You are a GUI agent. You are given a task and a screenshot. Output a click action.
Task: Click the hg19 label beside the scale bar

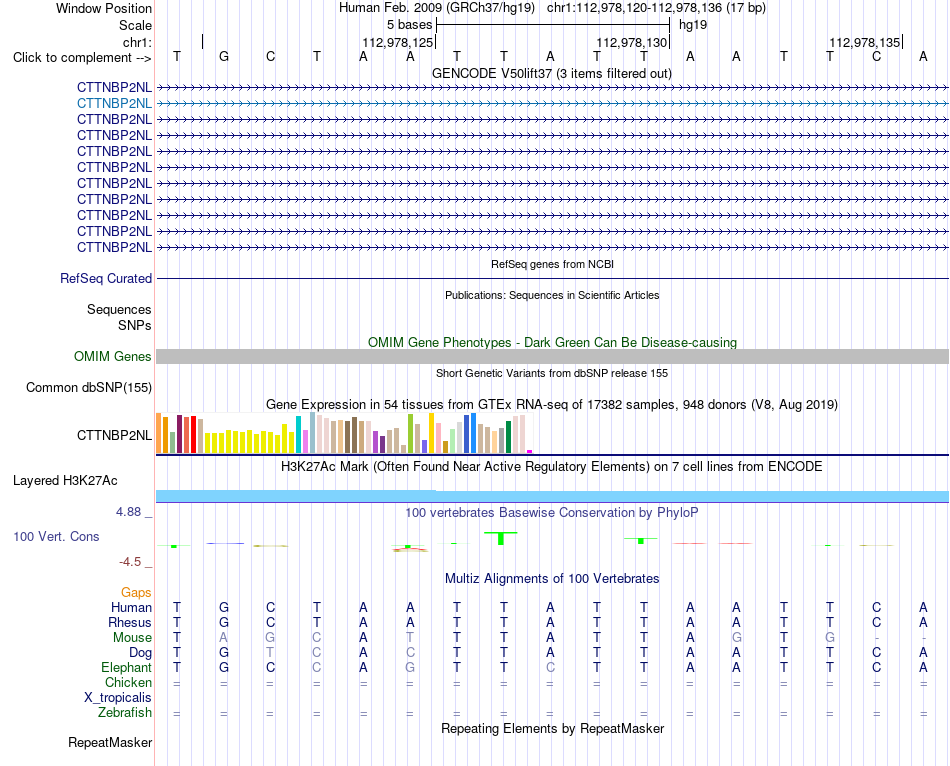coord(693,25)
